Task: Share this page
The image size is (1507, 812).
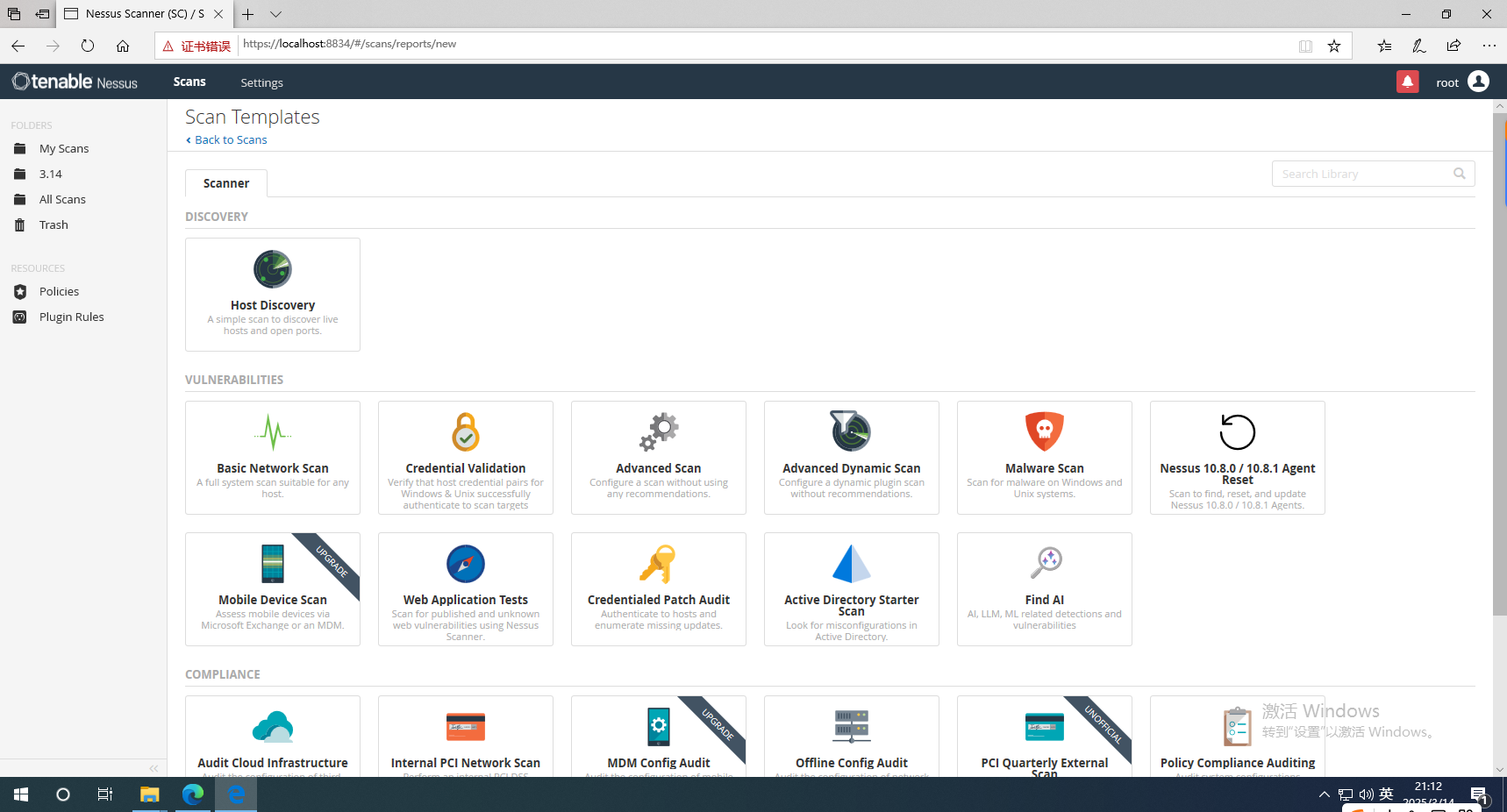Action: 1454,46
